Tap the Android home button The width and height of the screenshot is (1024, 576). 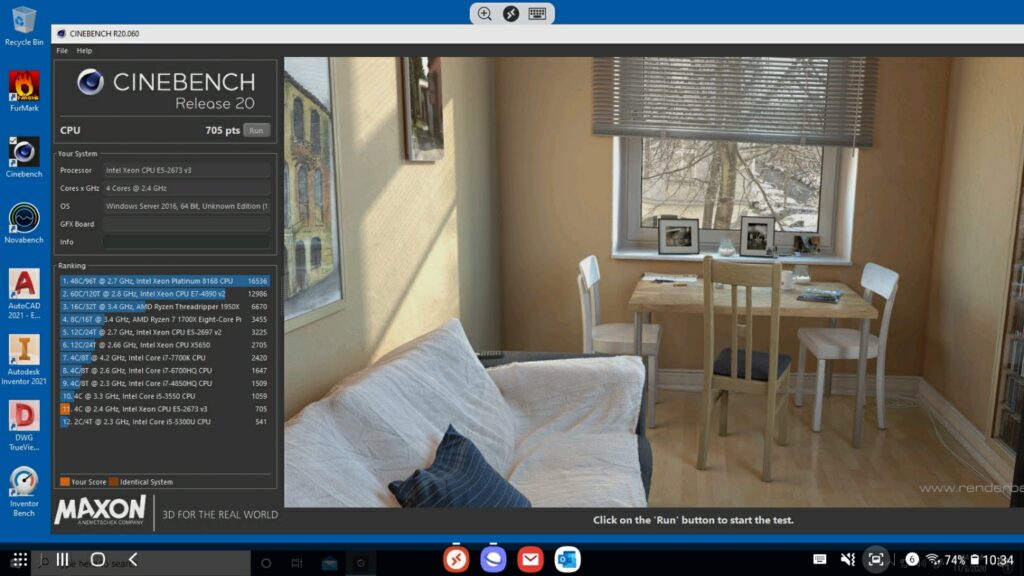tap(98, 560)
